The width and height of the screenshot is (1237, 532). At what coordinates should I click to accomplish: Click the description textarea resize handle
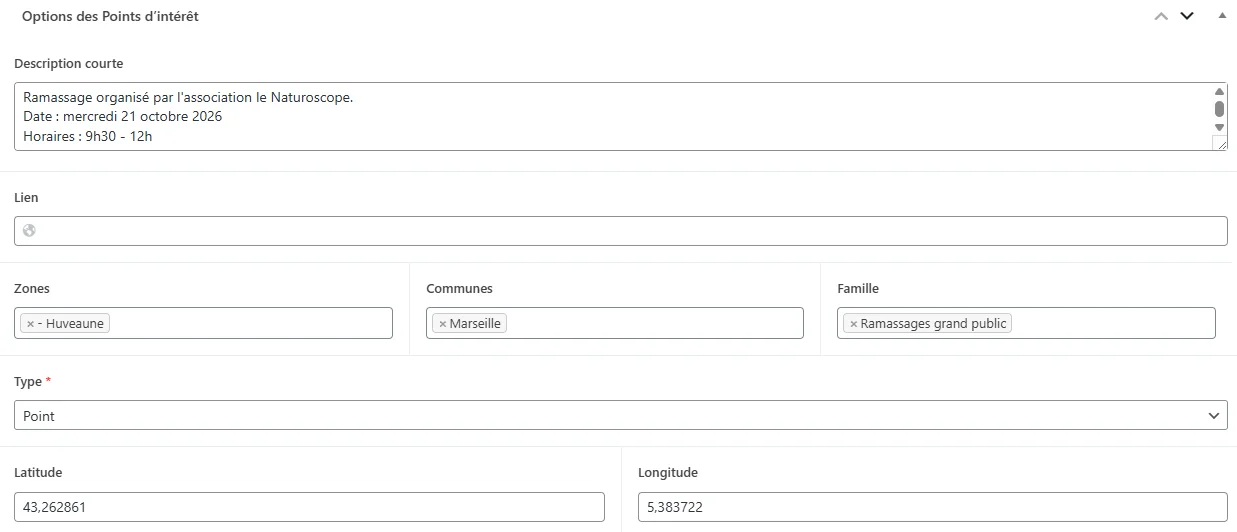click(1220, 143)
